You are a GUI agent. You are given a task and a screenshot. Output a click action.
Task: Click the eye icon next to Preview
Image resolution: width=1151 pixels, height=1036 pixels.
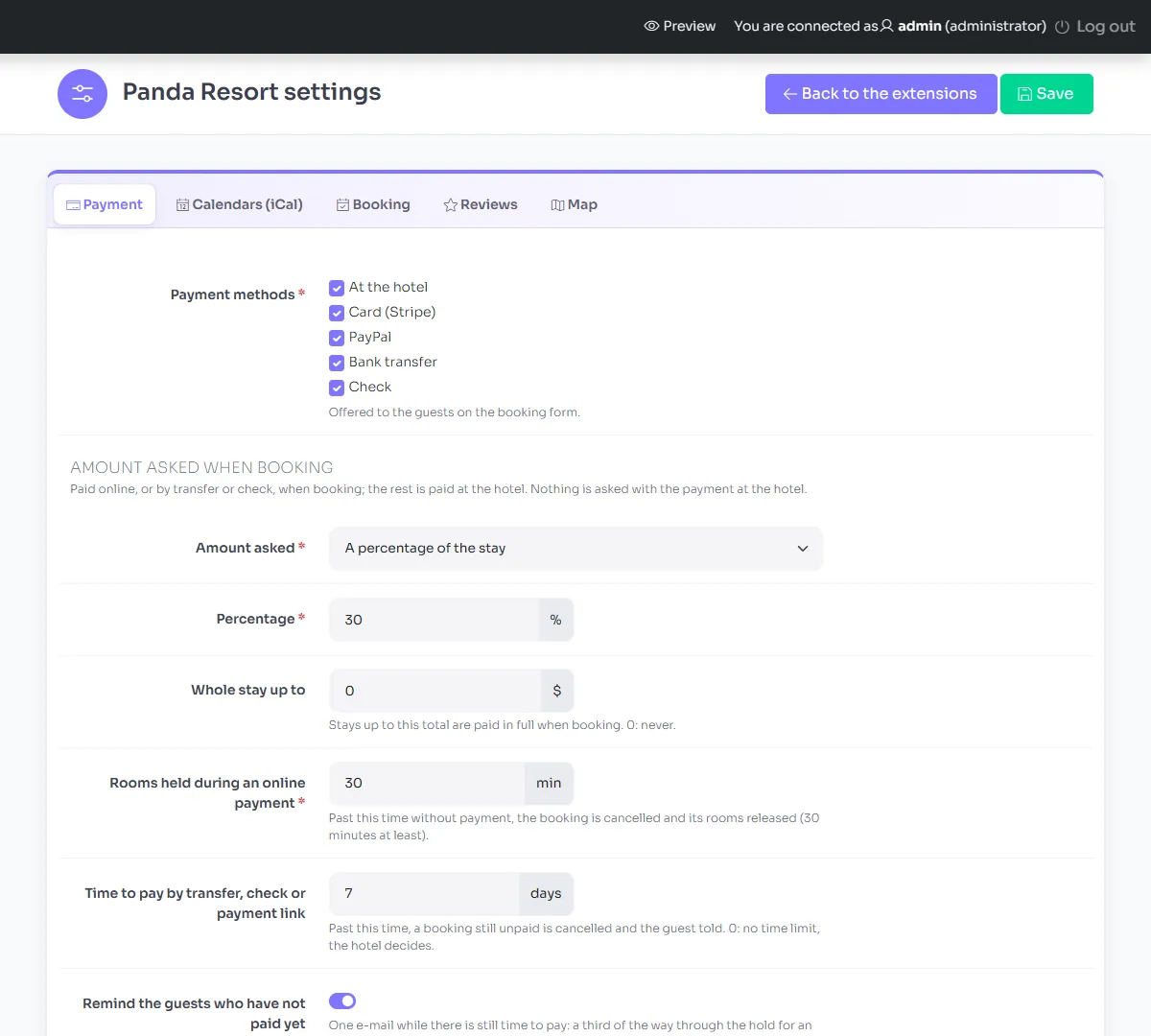pos(651,26)
